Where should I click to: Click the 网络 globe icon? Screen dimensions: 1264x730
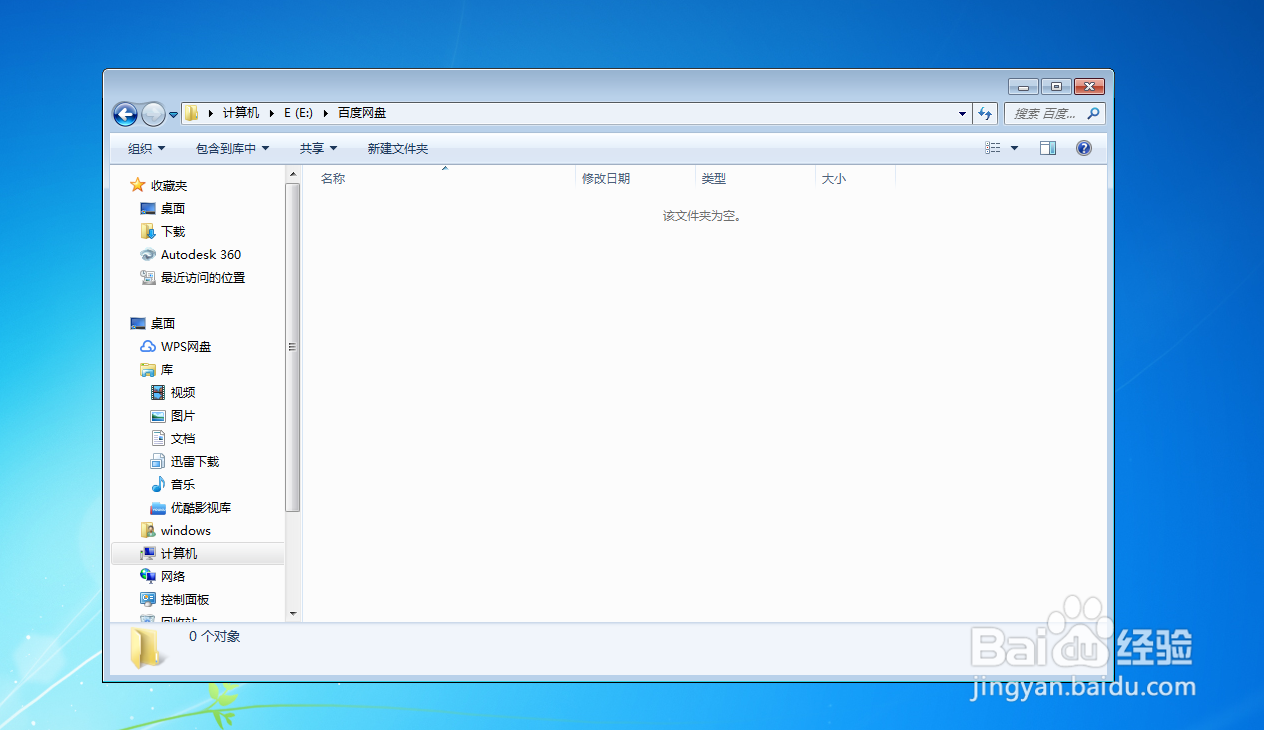pos(148,576)
